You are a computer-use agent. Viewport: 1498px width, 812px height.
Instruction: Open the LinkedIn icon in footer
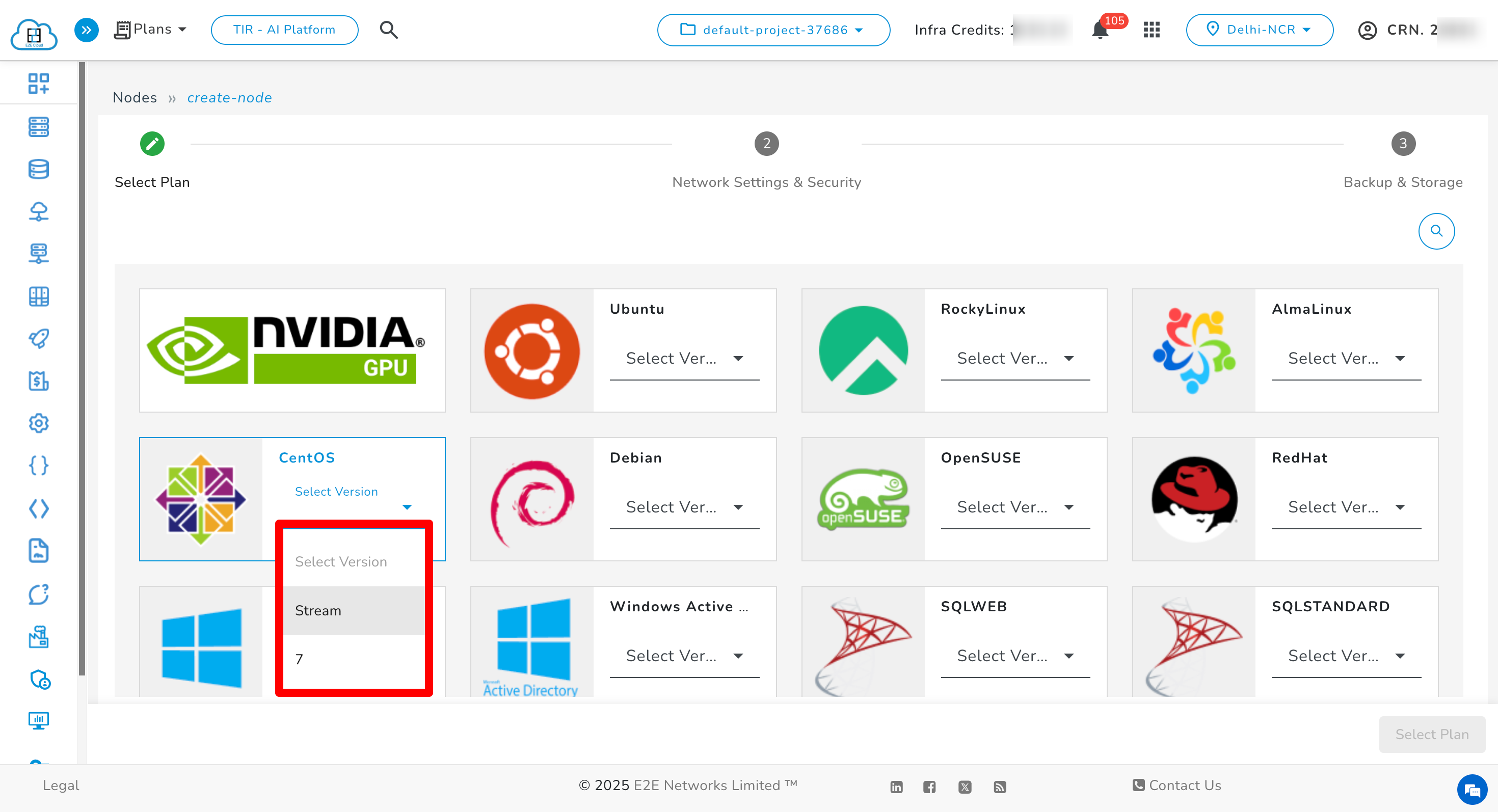(x=896, y=787)
